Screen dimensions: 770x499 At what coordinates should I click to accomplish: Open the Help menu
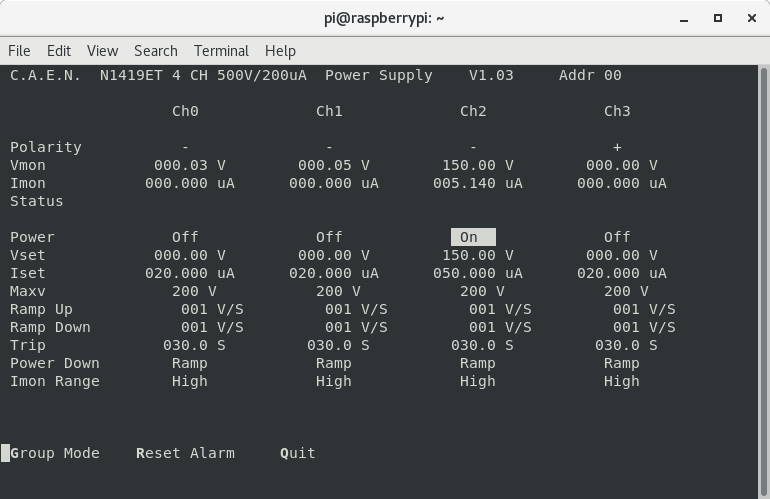point(280,51)
